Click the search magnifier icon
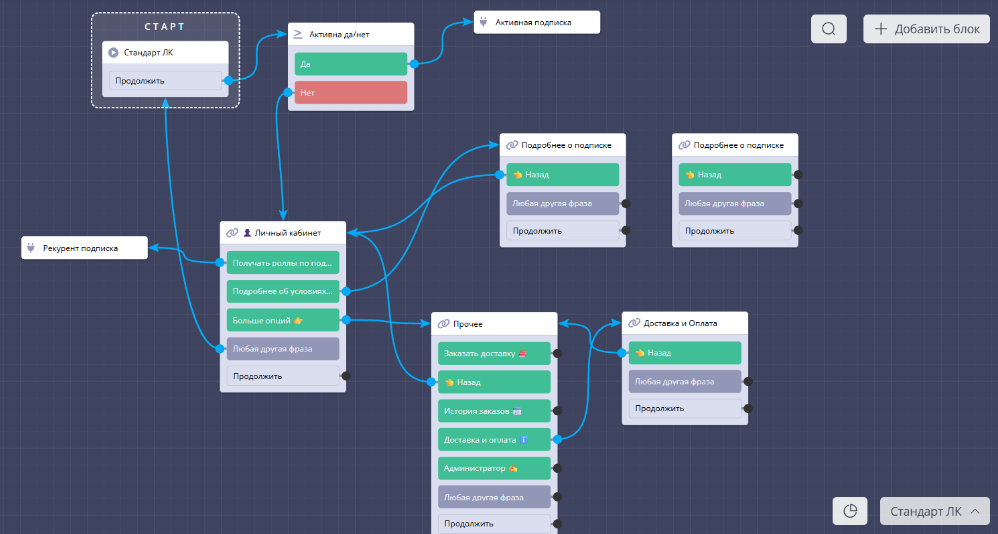This screenshot has height=534, width=998. coord(828,29)
